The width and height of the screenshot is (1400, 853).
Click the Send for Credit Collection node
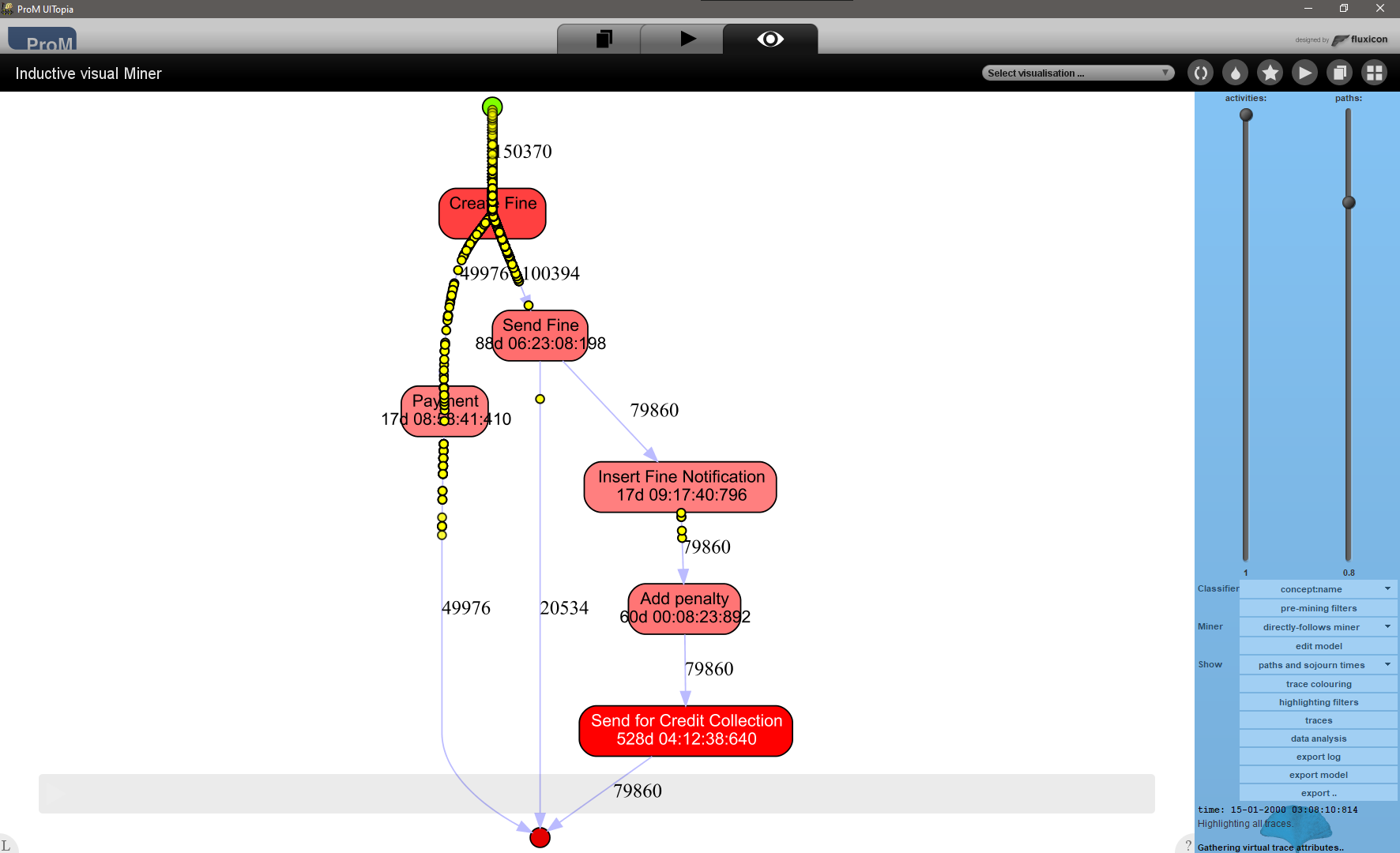[x=684, y=730]
